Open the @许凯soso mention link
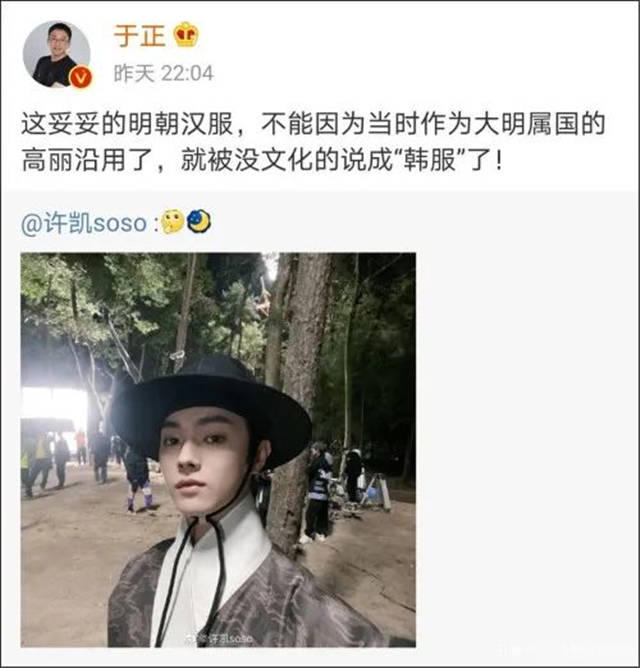The height and width of the screenshot is (668, 640). pos(84,223)
